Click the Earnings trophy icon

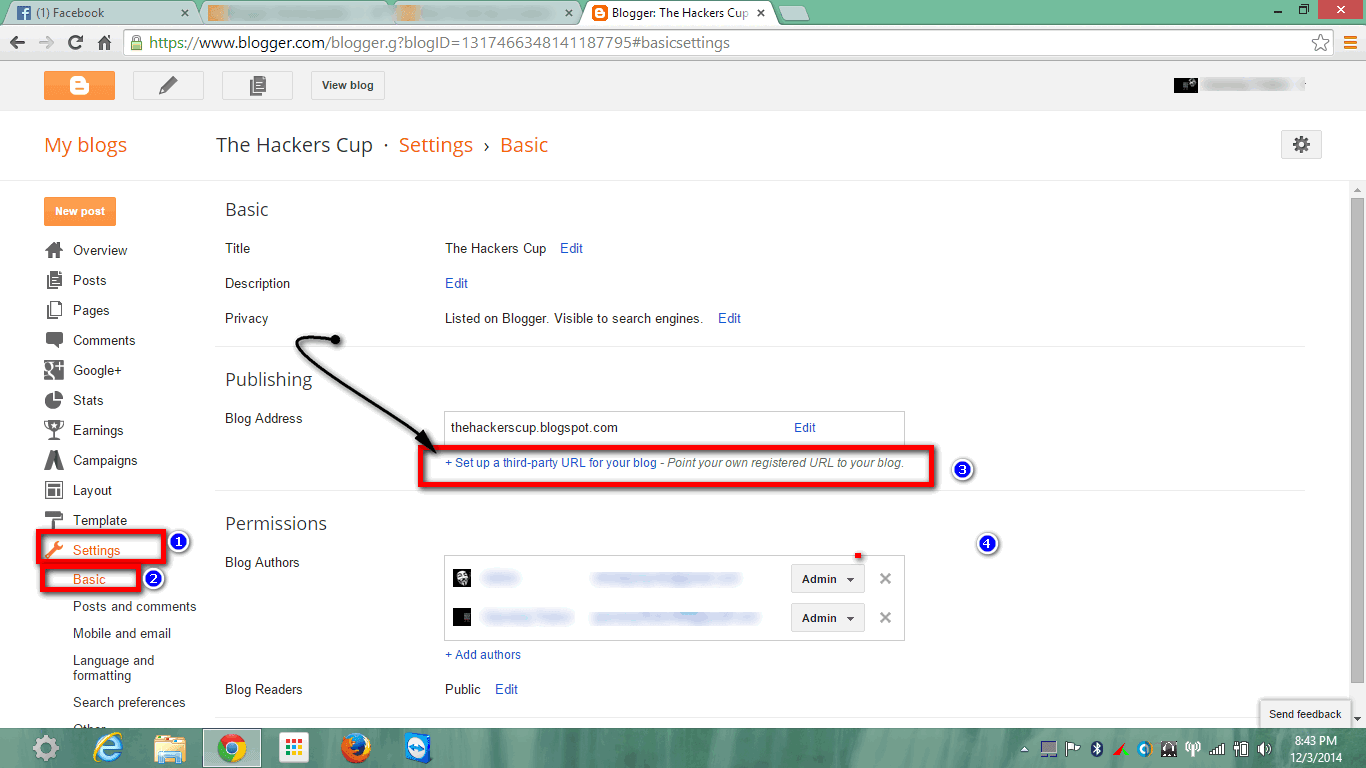(x=54, y=430)
